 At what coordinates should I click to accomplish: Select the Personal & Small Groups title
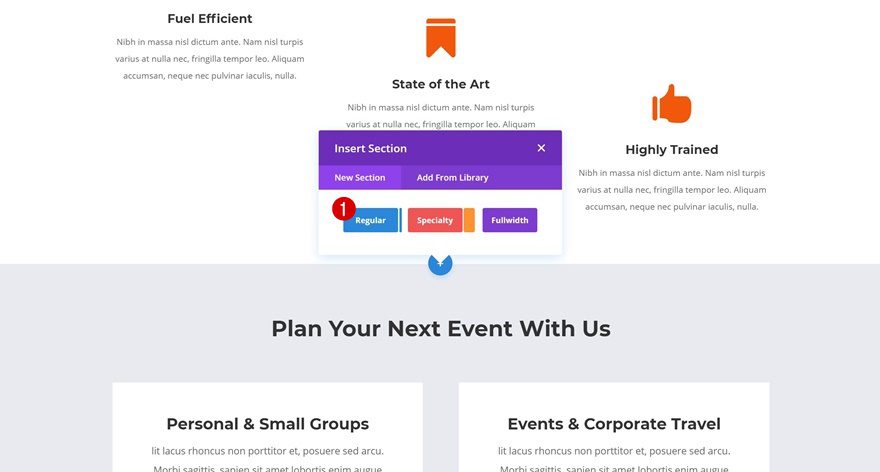click(x=267, y=424)
